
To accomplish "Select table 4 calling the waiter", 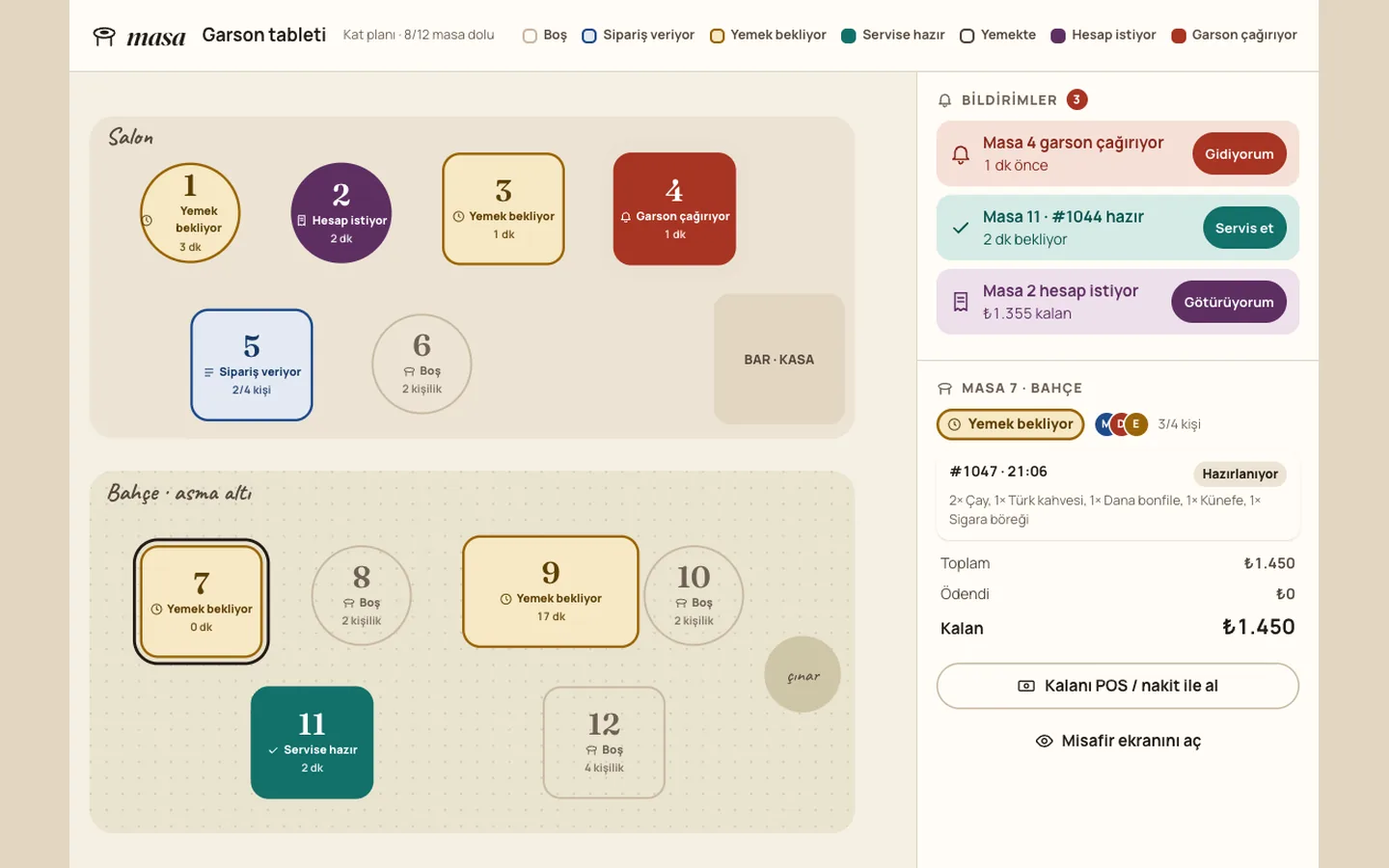I will 674,208.
